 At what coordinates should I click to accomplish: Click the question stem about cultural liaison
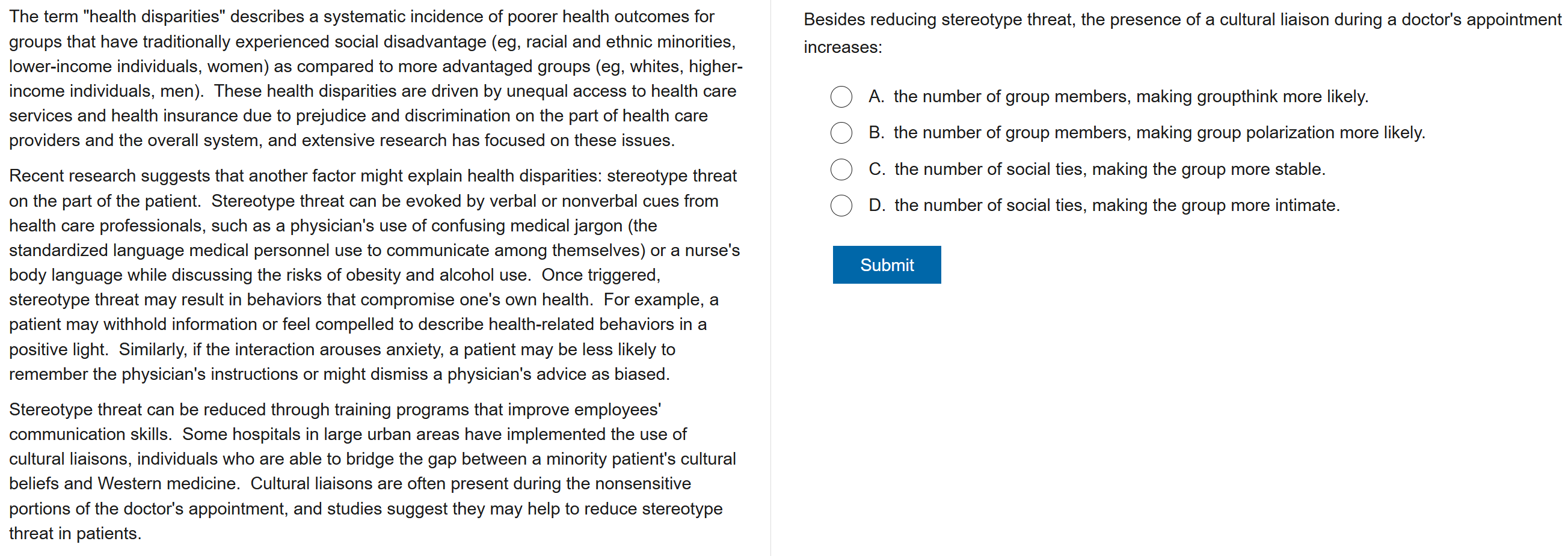pos(1181,20)
